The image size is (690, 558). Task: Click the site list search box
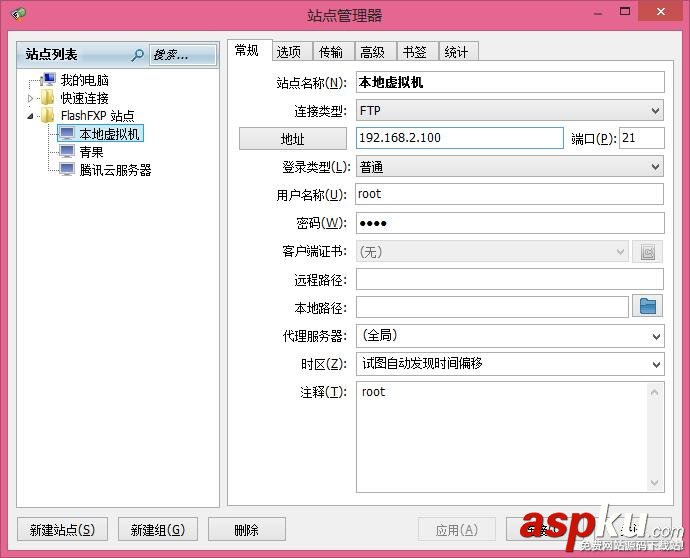[183, 55]
